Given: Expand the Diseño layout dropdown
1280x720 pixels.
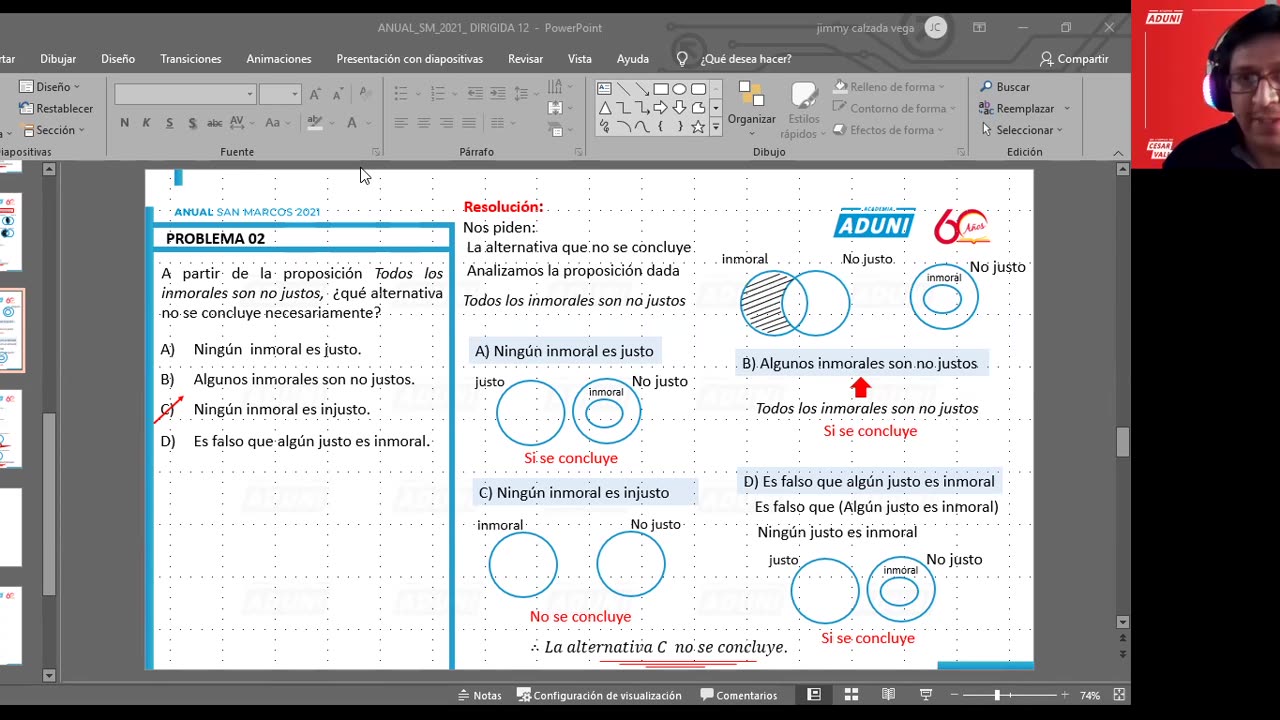Looking at the screenshot, I should [51, 87].
